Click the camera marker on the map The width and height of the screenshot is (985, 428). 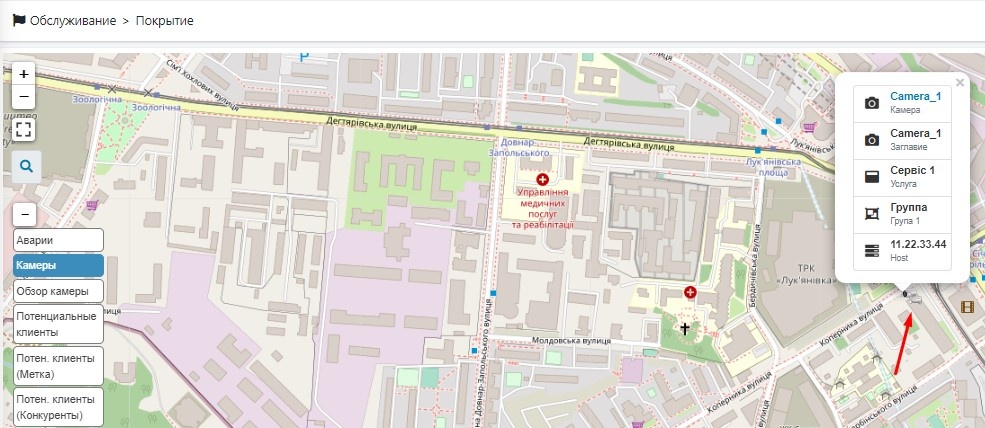(x=911, y=296)
